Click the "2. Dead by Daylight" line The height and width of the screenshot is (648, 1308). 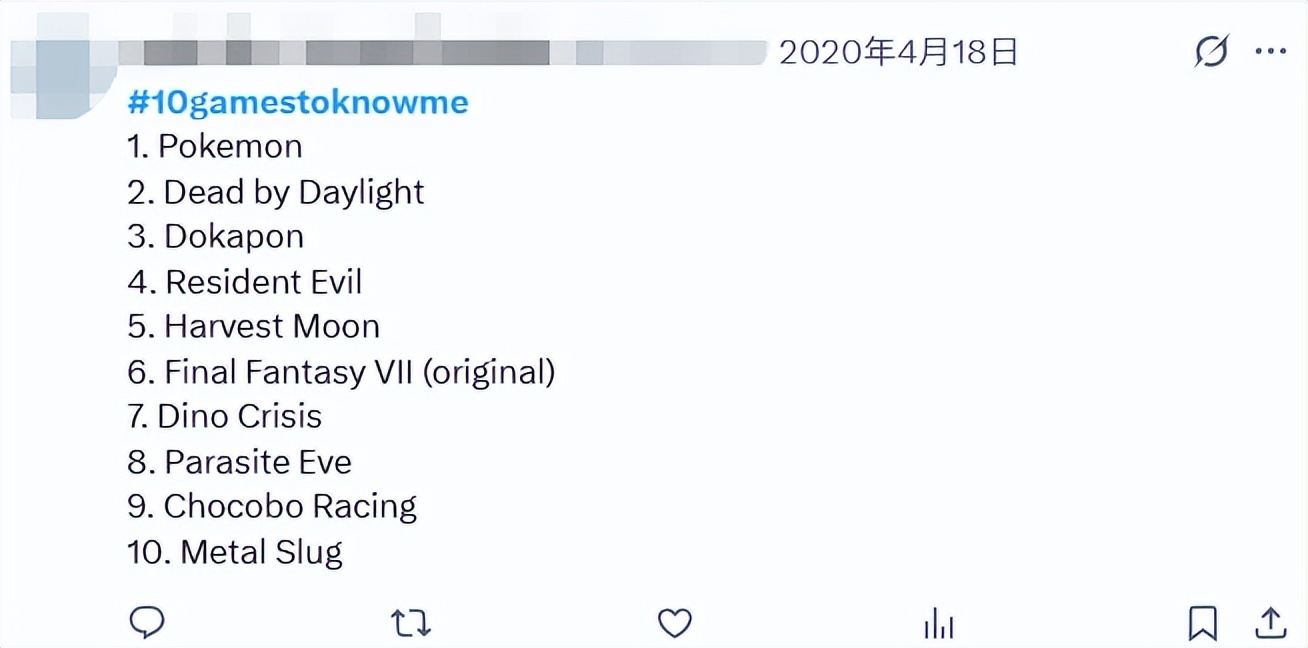click(276, 192)
